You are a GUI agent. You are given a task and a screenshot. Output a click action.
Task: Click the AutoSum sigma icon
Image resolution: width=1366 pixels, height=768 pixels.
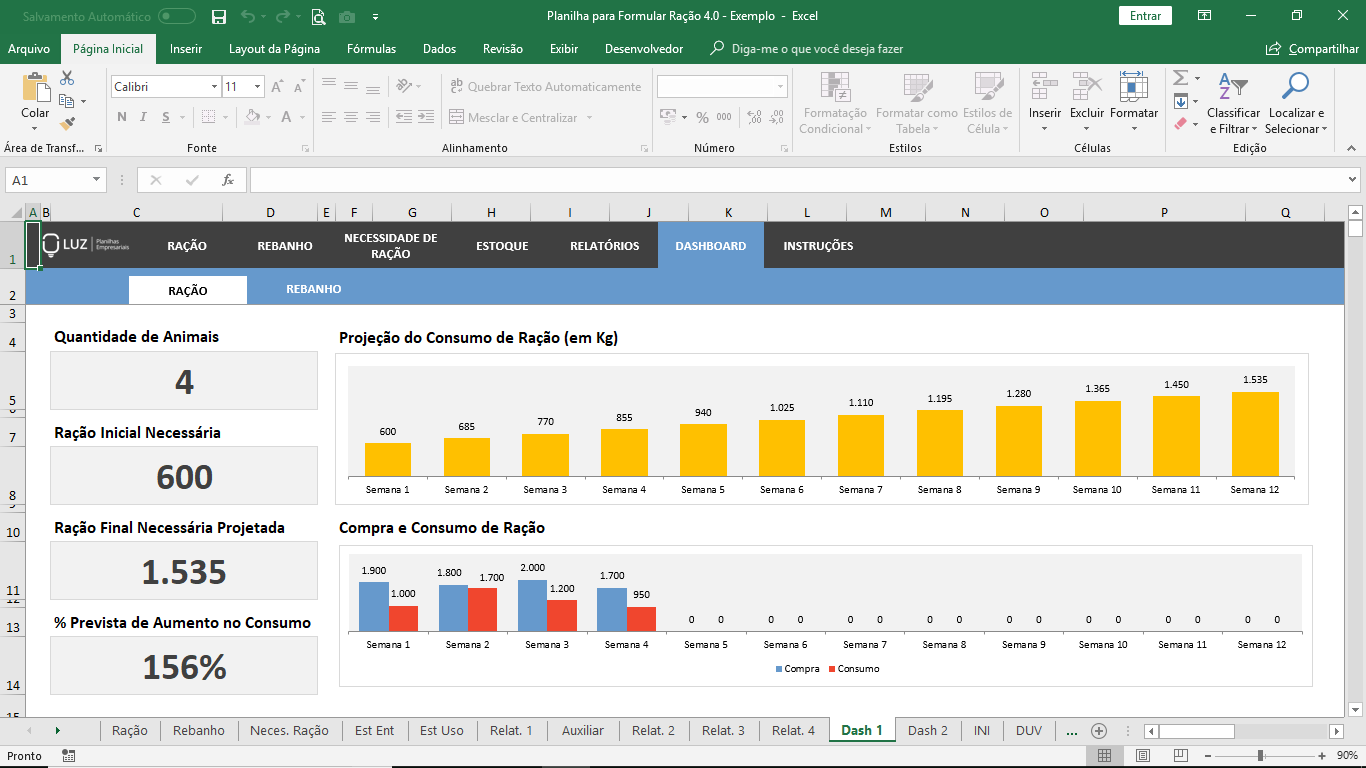(1180, 78)
